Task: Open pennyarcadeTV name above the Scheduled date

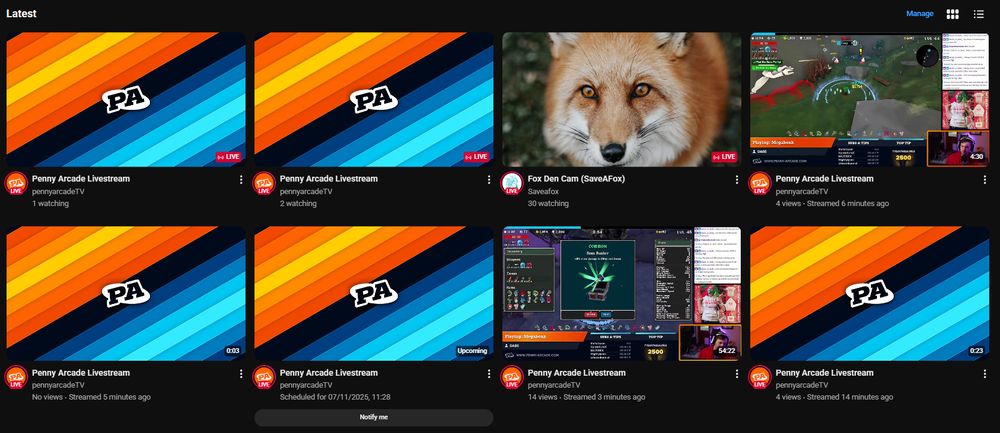Action: (x=305, y=385)
